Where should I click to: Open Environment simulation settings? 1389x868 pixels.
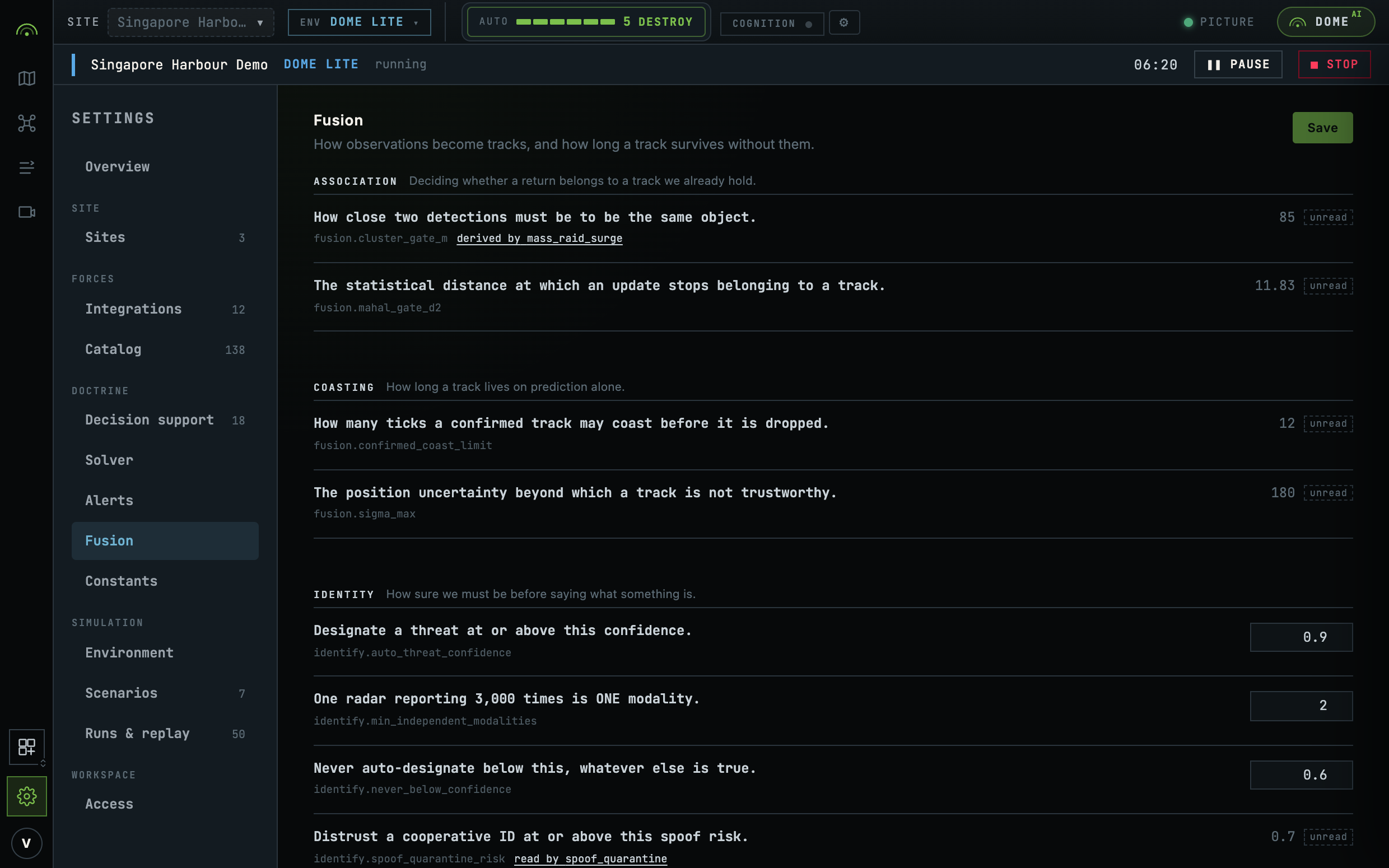click(x=165, y=653)
